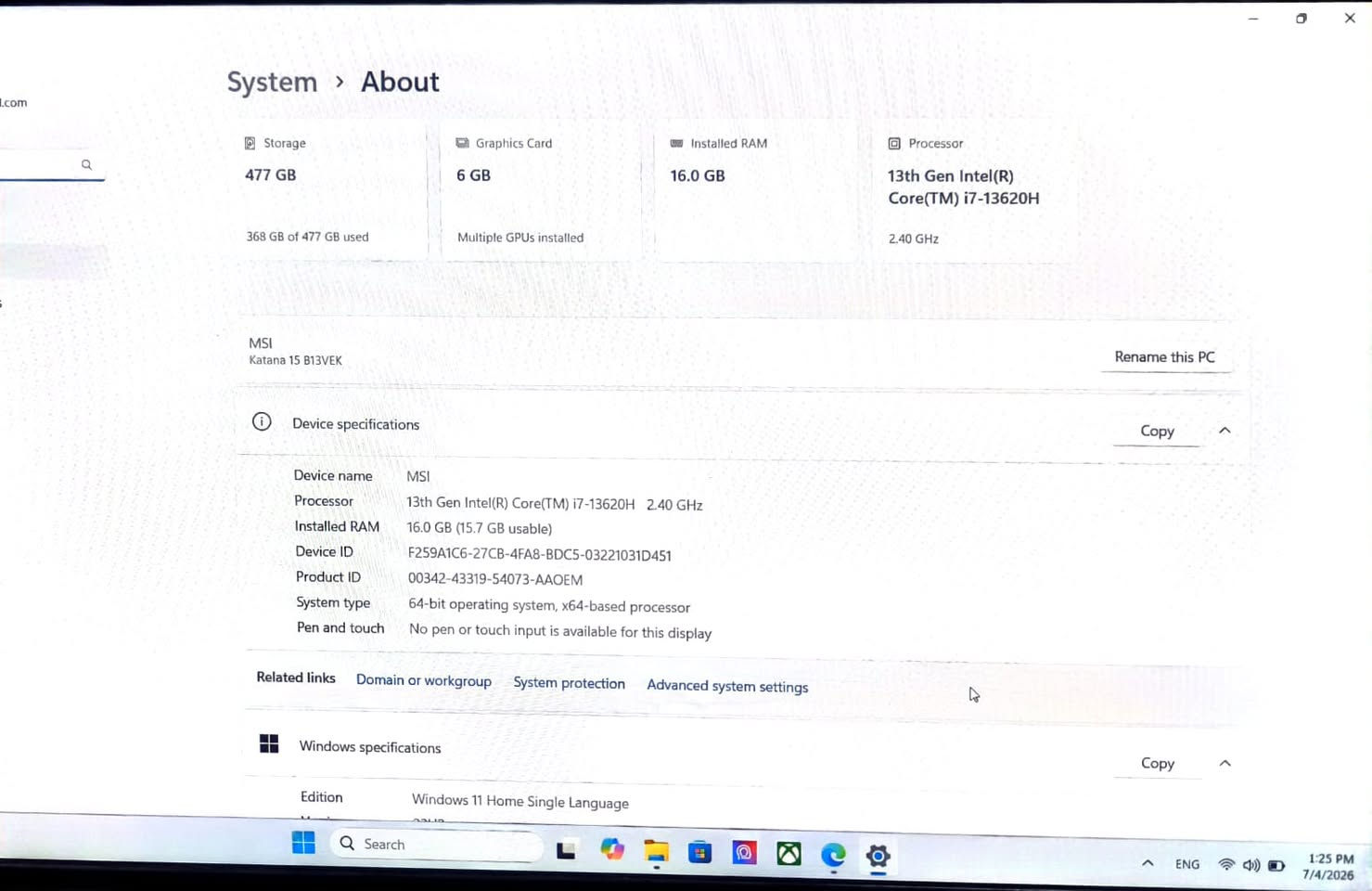
Task: Click the Storage card drive icon
Action: (x=250, y=143)
